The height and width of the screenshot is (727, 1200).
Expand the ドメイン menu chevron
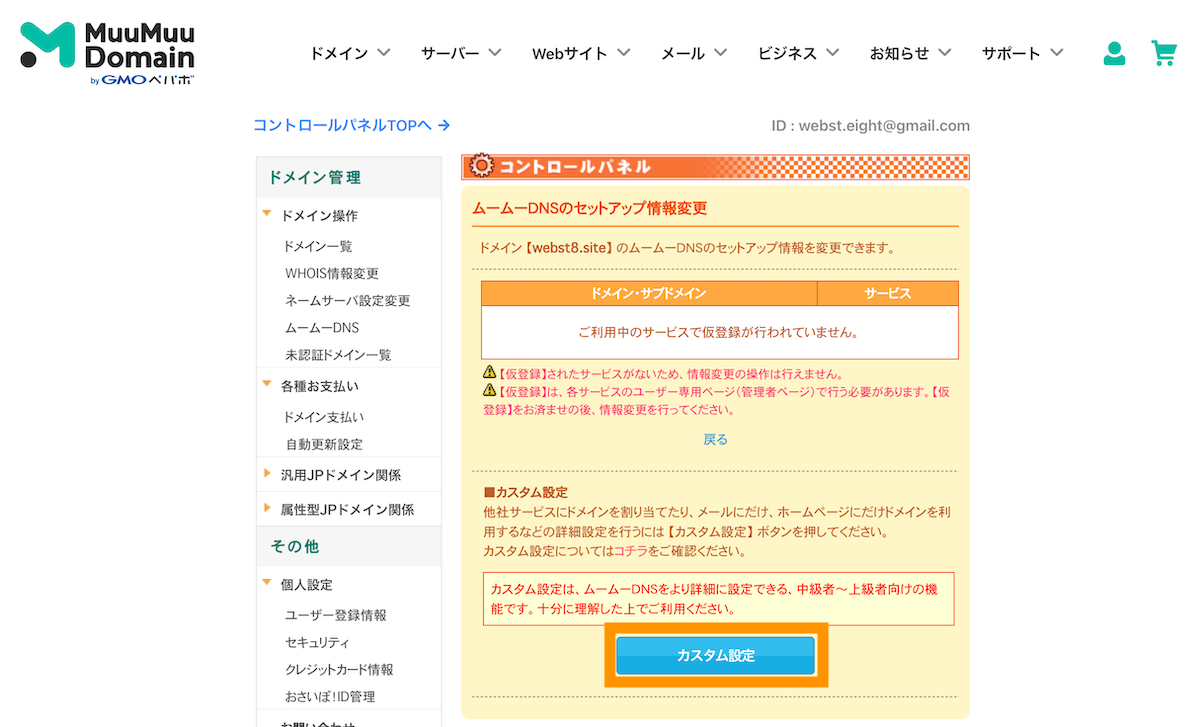pyautogui.click(x=384, y=53)
